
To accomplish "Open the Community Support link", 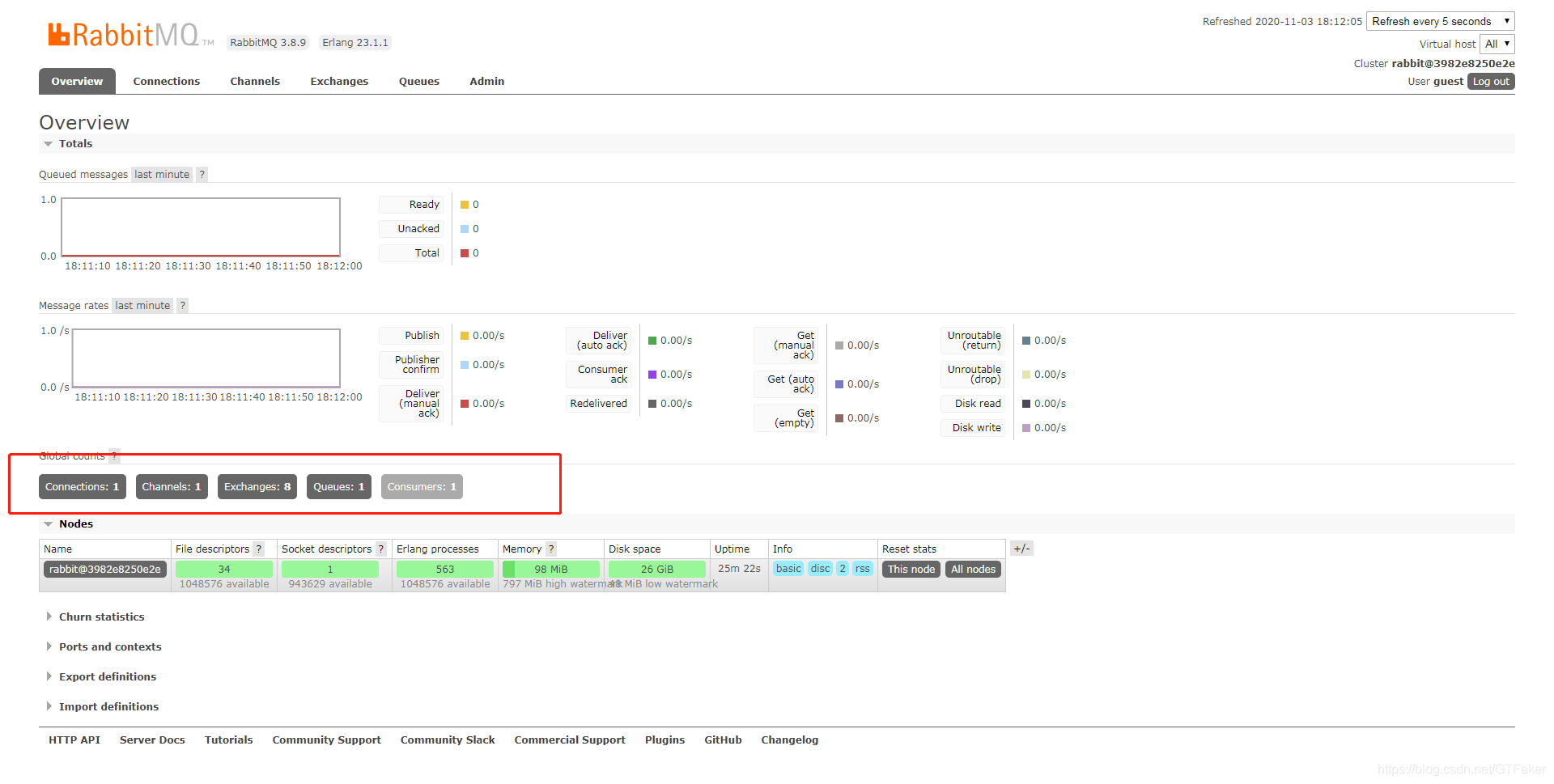I will coord(326,740).
